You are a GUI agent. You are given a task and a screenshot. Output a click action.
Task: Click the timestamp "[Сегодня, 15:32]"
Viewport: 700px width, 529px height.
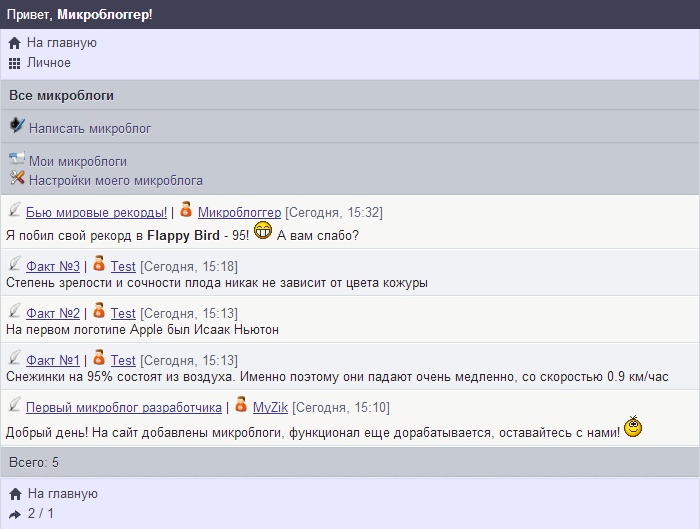coord(334,212)
